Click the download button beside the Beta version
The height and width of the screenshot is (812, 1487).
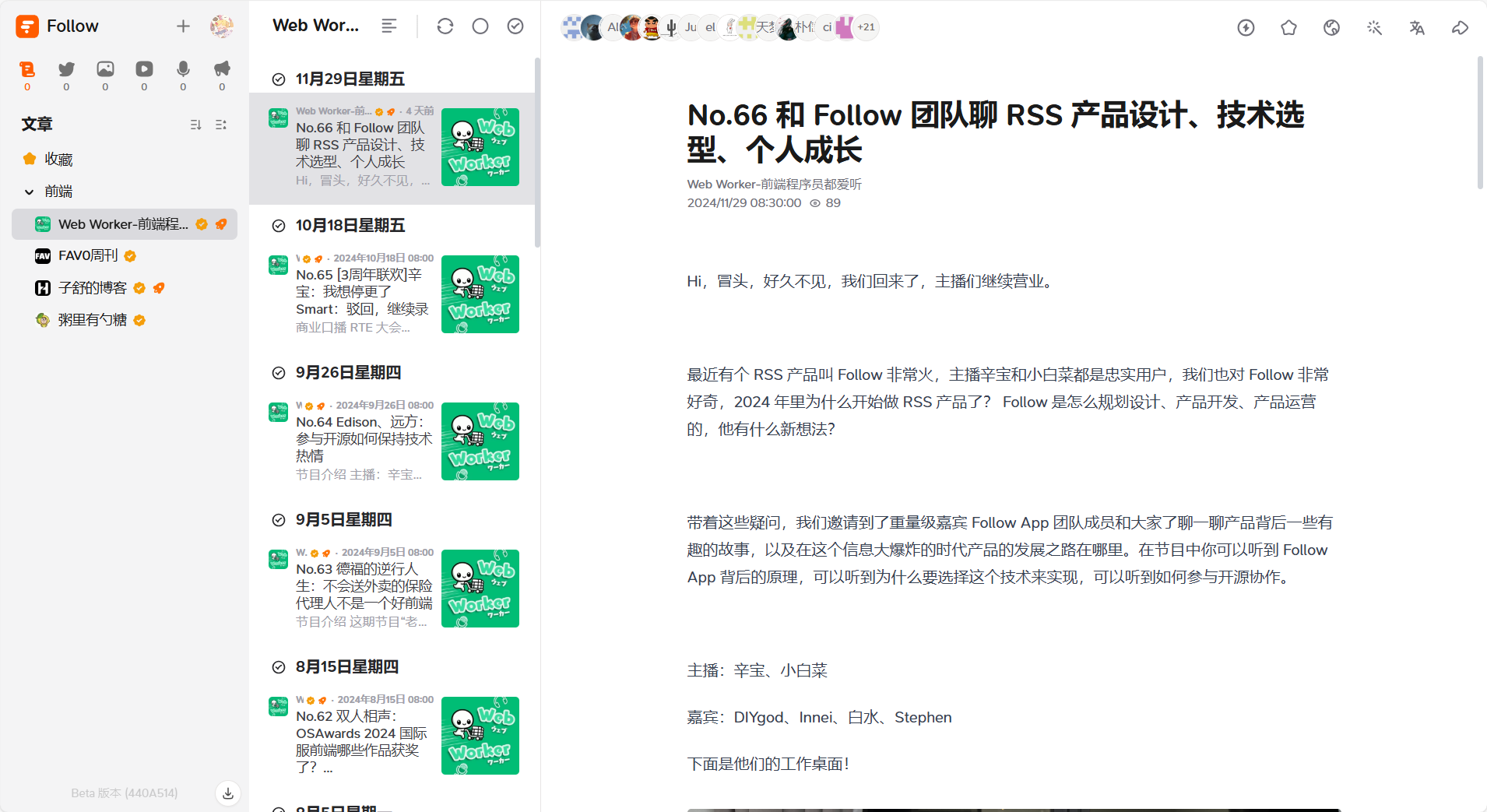coord(228,793)
